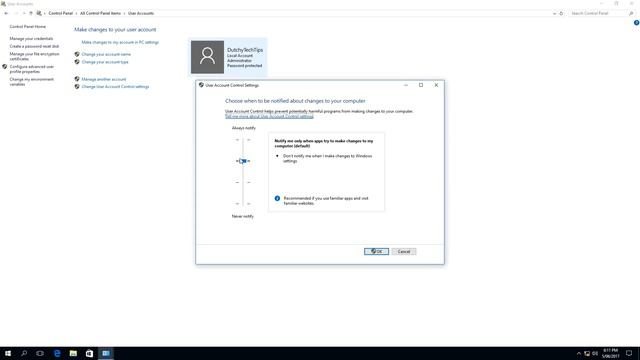The height and width of the screenshot is (360, 640).
Task: Click the Back arrow in Control Panel
Action: point(6,13)
